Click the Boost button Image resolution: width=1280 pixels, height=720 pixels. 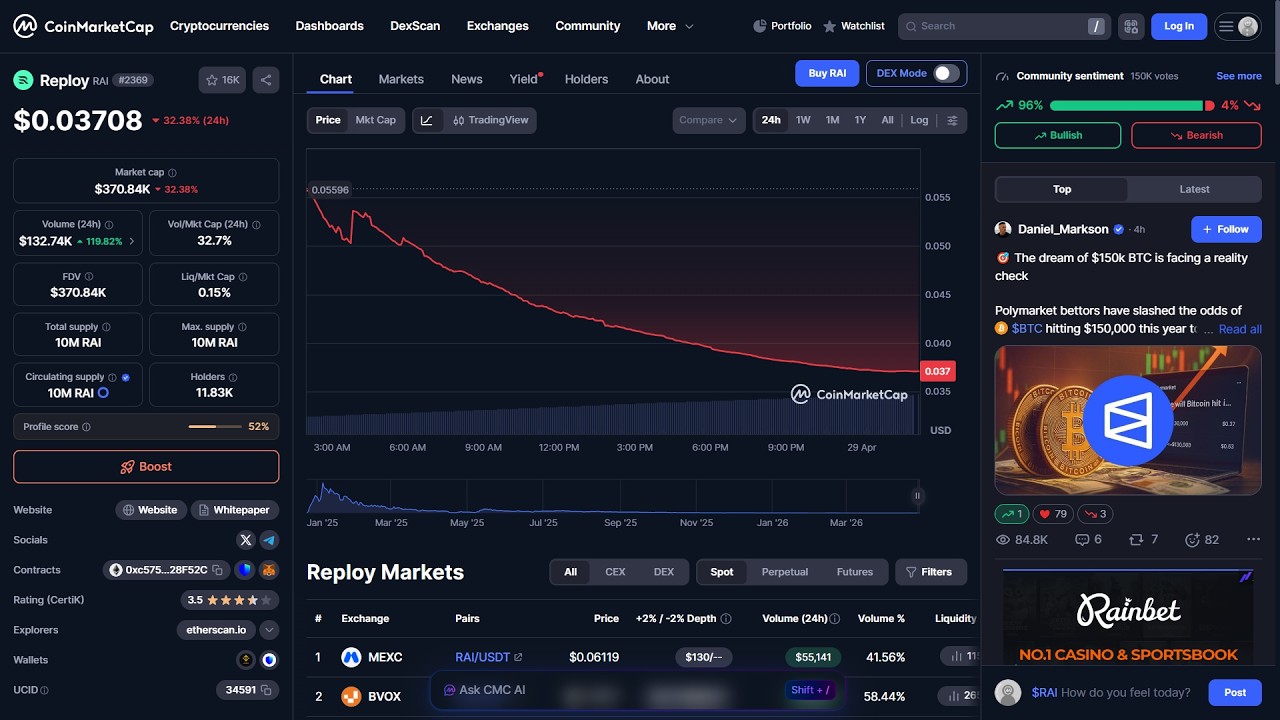tap(146, 467)
